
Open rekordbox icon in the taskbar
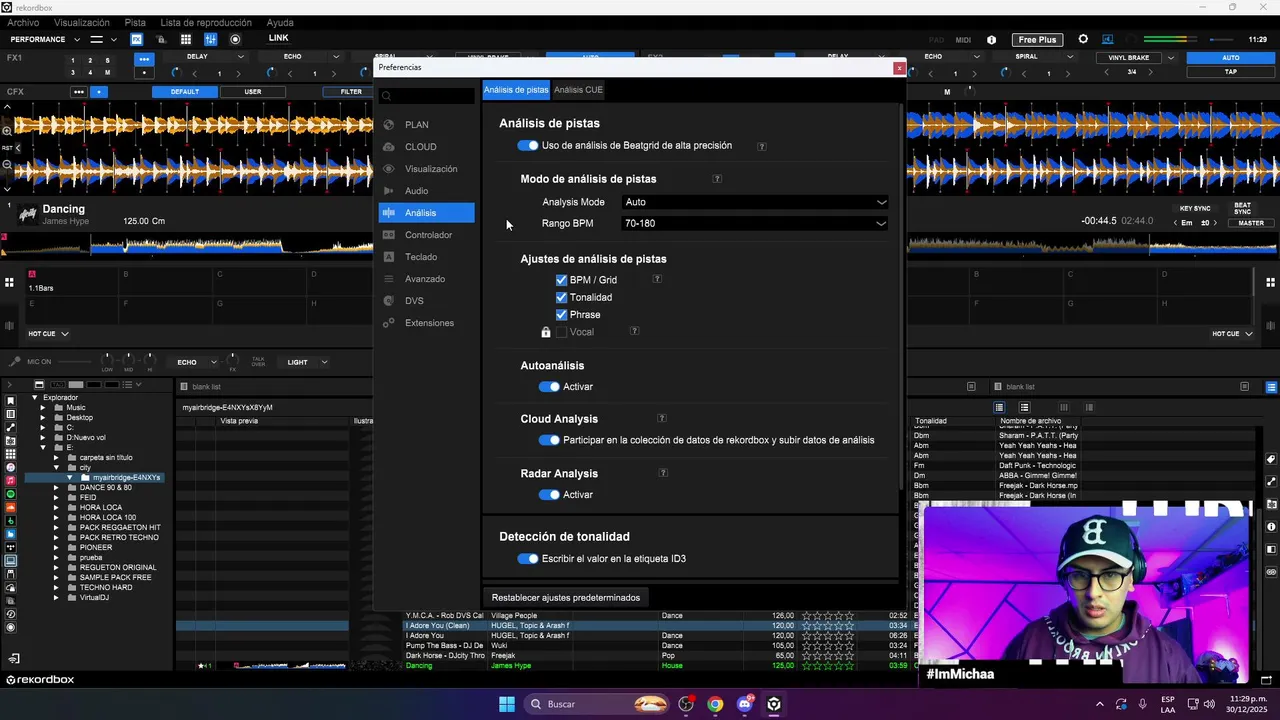coord(774,704)
